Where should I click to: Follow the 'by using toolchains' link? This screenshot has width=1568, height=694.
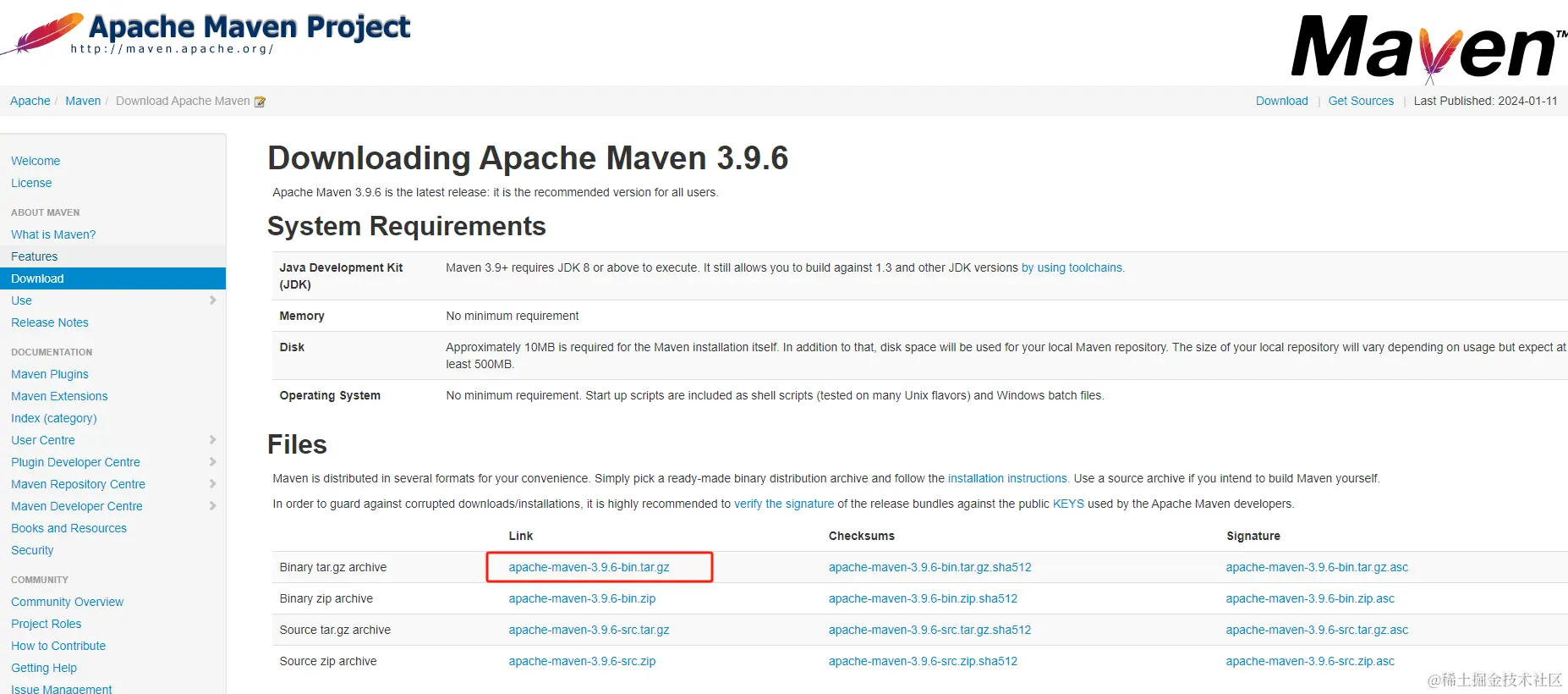coord(1072,267)
